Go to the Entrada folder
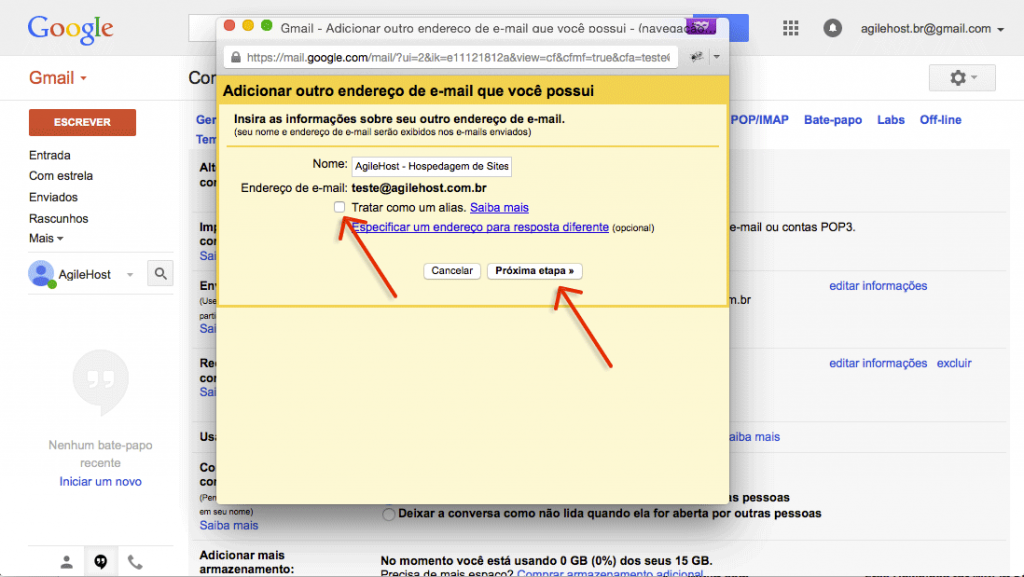Image resolution: width=1024 pixels, height=577 pixels. (50, 155)
